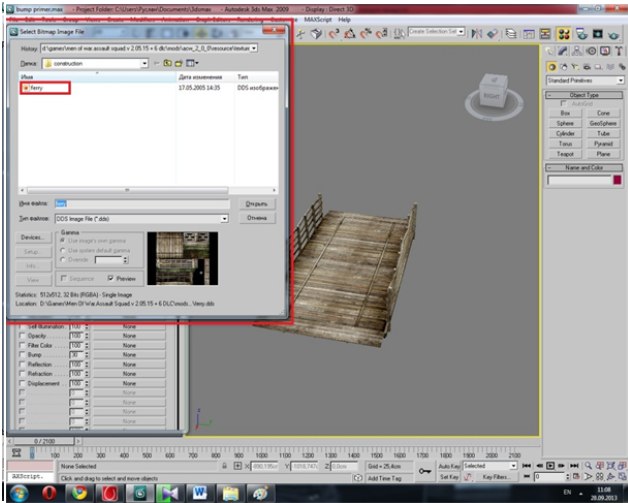This screenshot has height=503, width=628.
Task: Select the Geometry category icon
Action: (x=552, y=67)
